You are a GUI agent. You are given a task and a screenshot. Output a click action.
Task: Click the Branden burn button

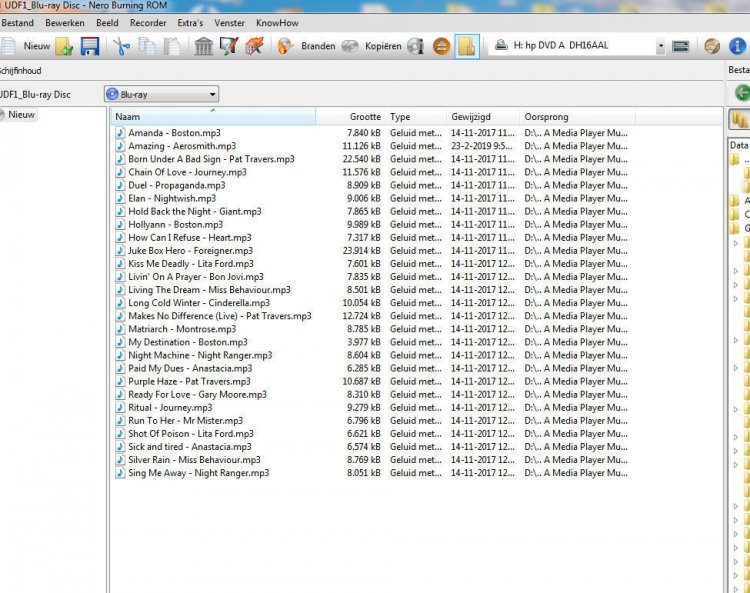click(309, 46)
